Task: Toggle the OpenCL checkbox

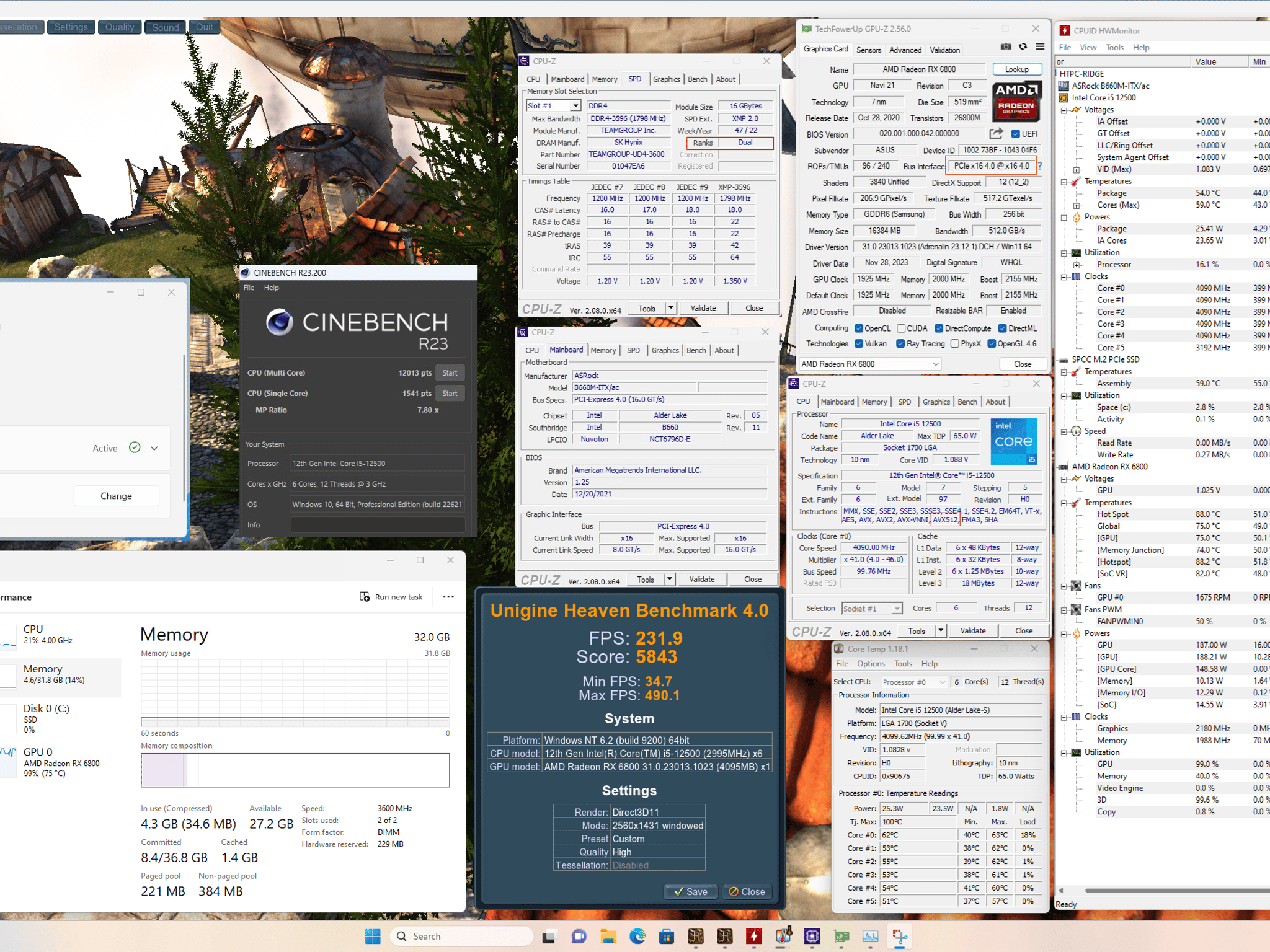Action: coord(858,328)
